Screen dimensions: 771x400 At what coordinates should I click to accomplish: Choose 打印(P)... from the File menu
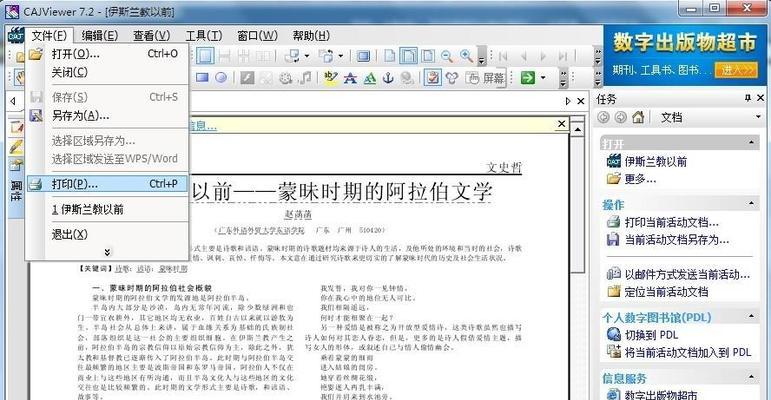(x=107, y=184)
